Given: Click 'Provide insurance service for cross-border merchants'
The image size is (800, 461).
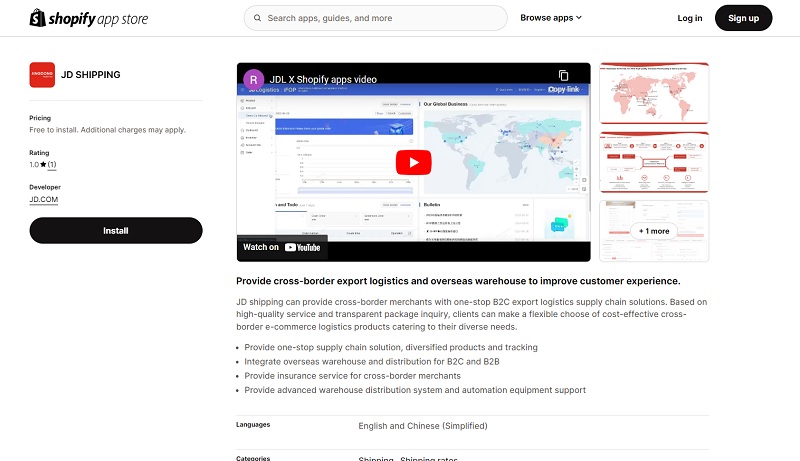Looking at the screenshot, I should (353, 376).
